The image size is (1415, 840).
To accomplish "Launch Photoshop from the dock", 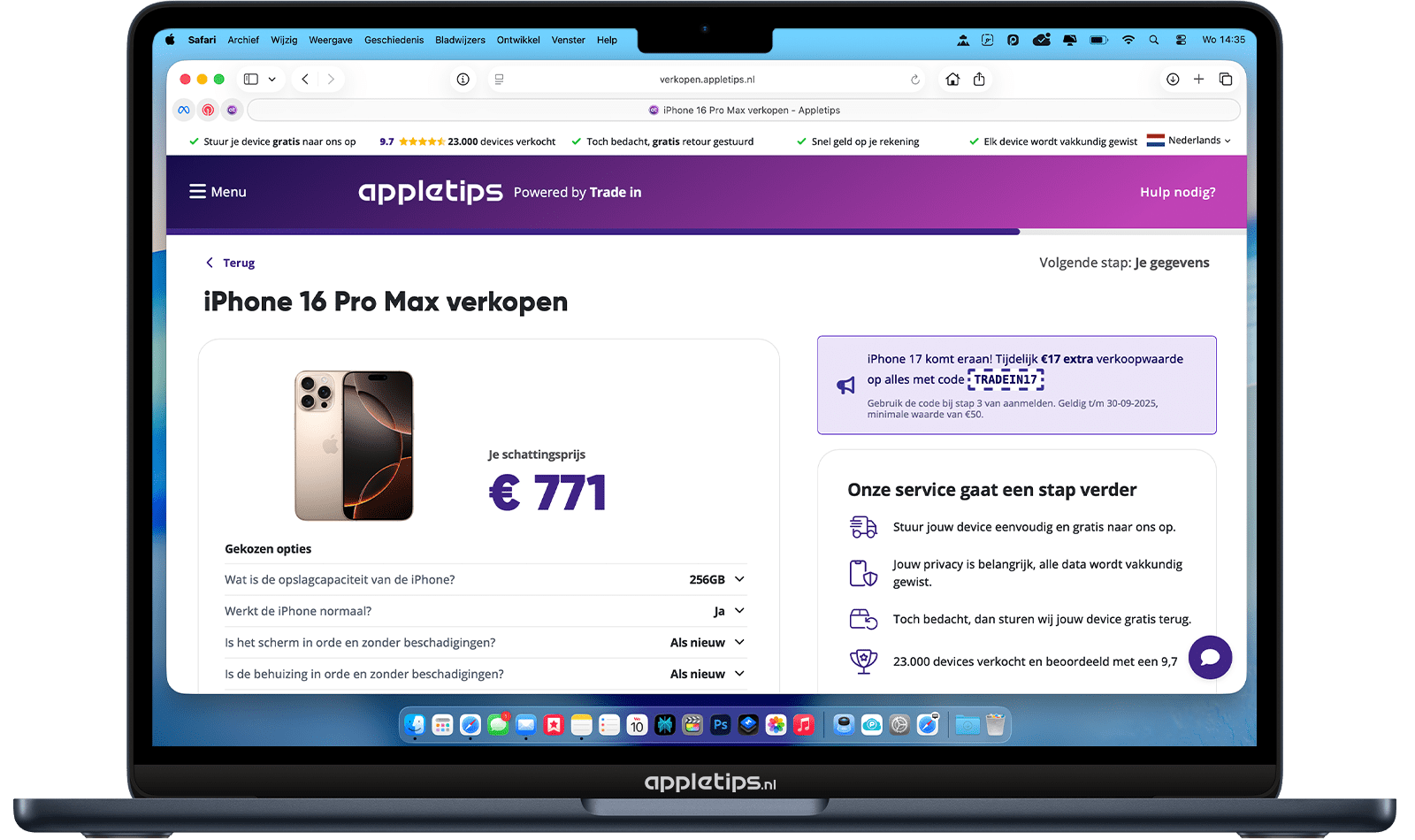I will point(721,725).
